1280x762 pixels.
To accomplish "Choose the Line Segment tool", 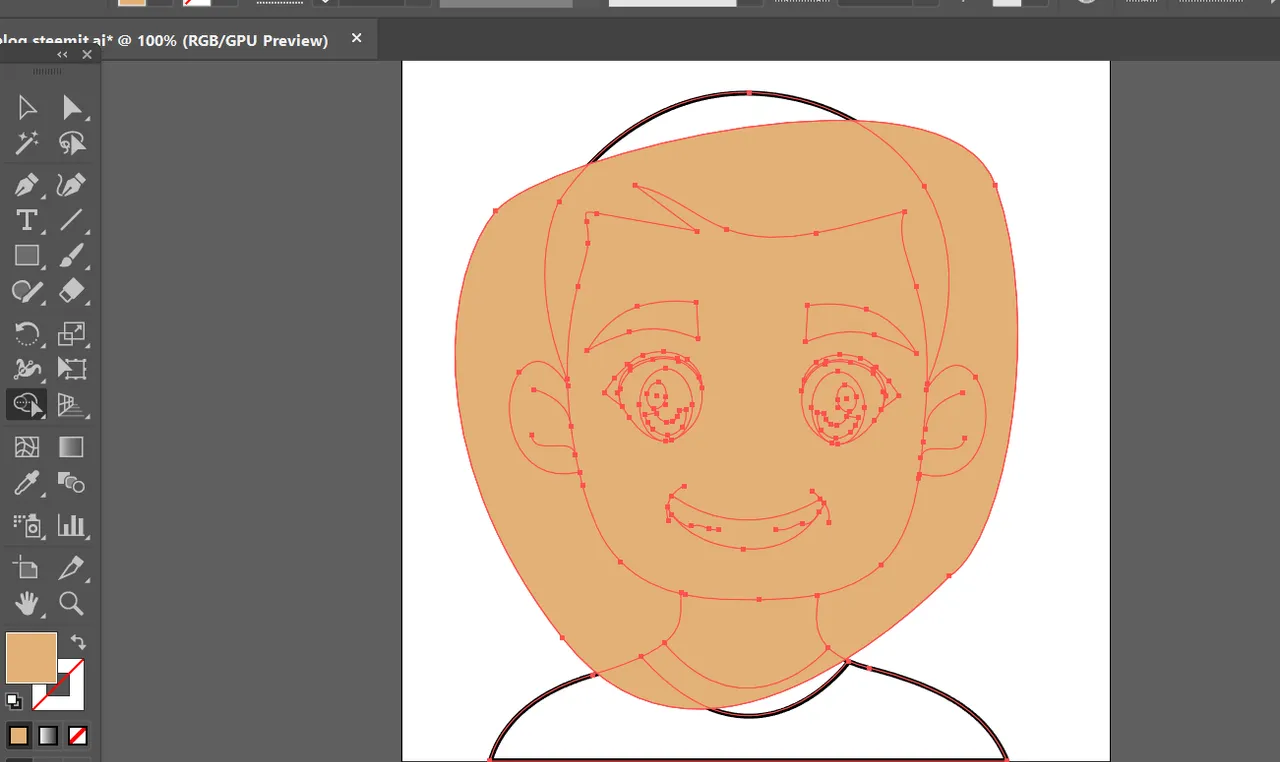I will point(71,220).
